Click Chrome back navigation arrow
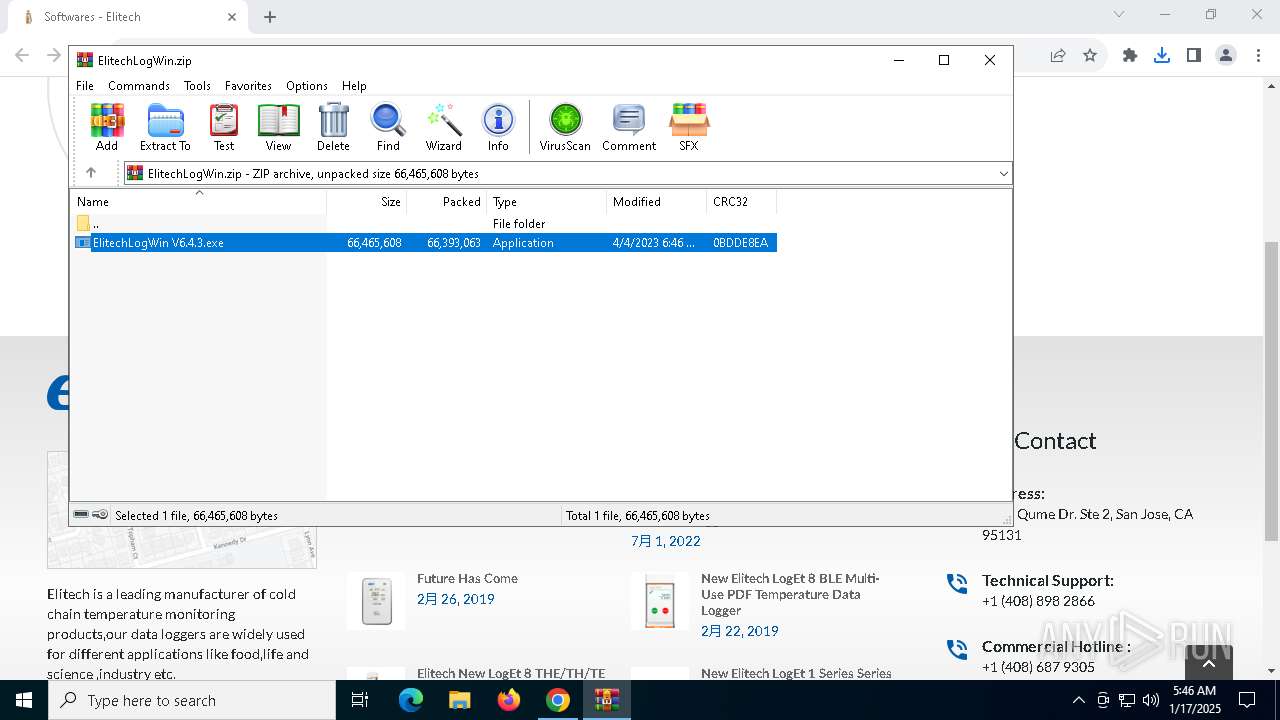This screenshot has width=1280, height=720. point(22,56)
